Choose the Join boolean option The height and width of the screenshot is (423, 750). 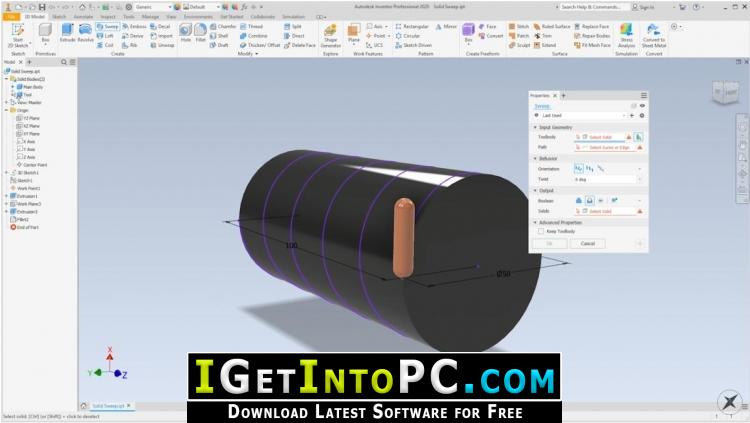[x=578, y=201]
